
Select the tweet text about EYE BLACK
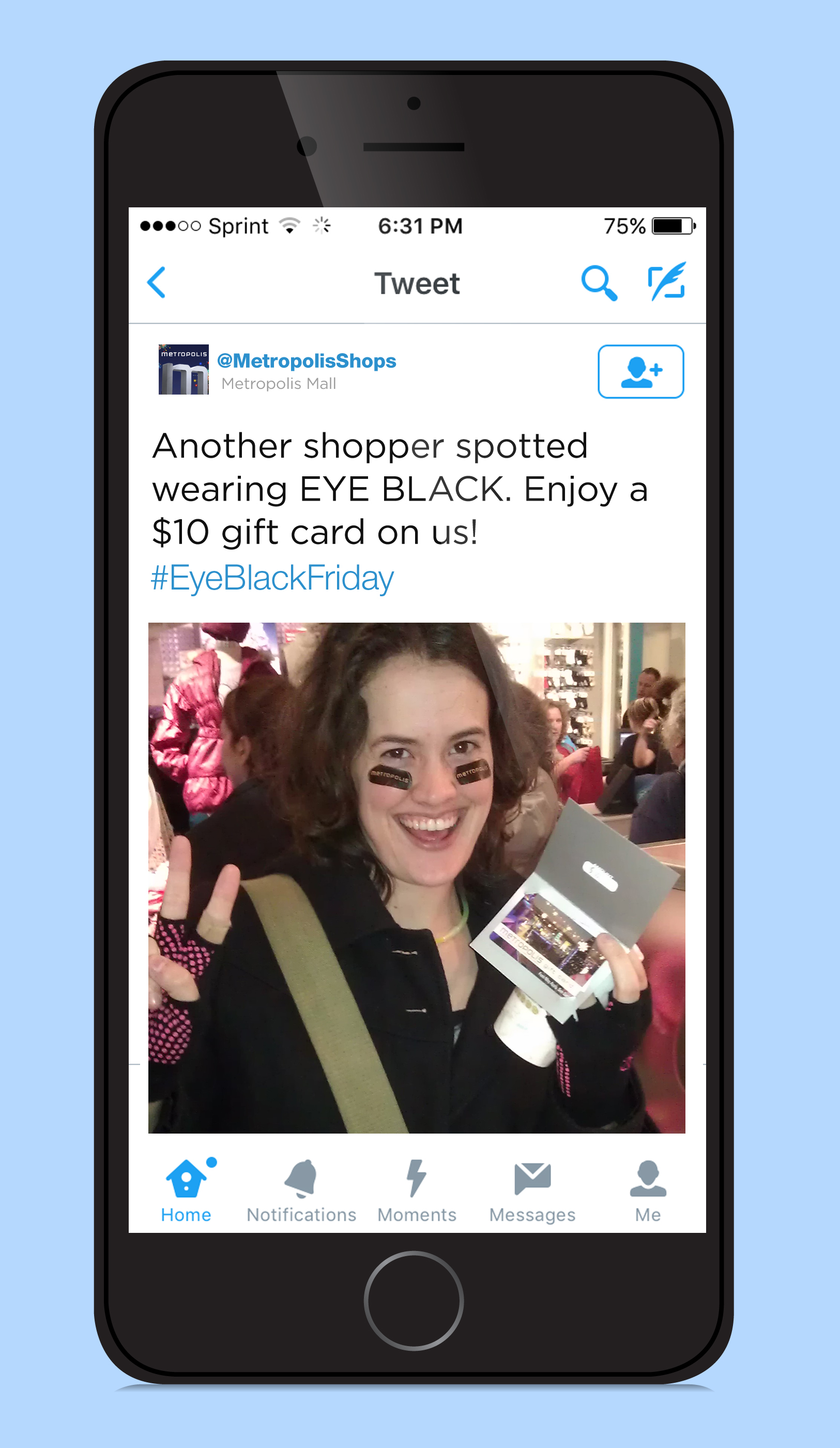tap(401, 489)
